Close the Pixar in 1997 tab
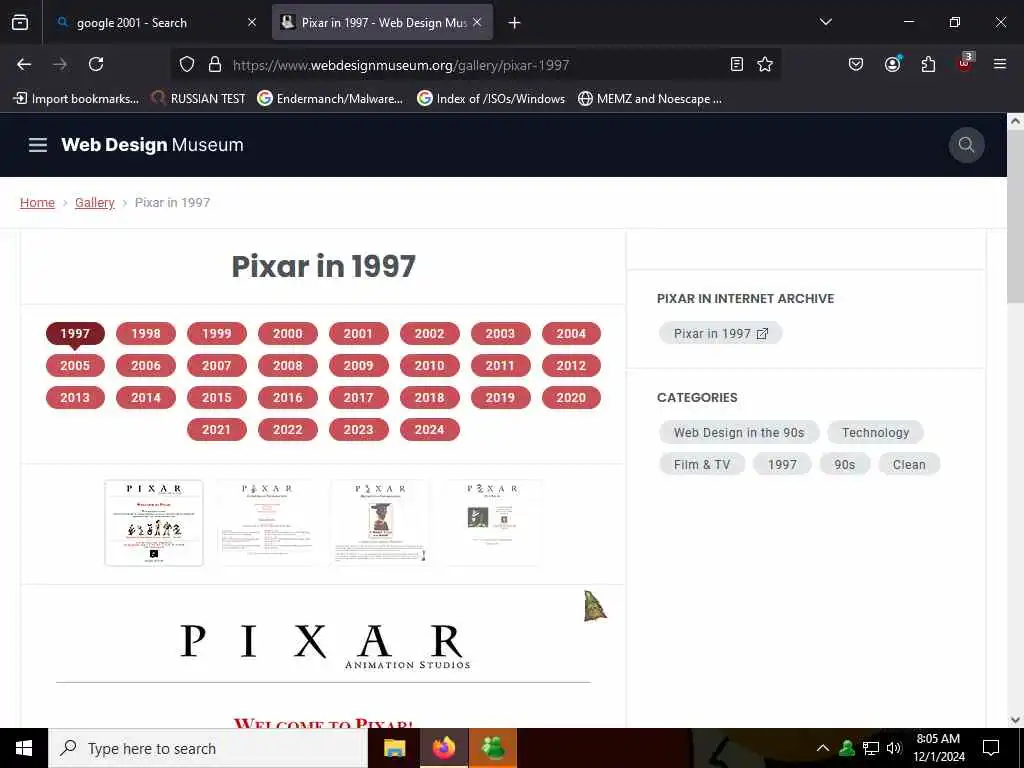Screen dimensions: 1024x768 pyautogui.click(x=477, y=22)
